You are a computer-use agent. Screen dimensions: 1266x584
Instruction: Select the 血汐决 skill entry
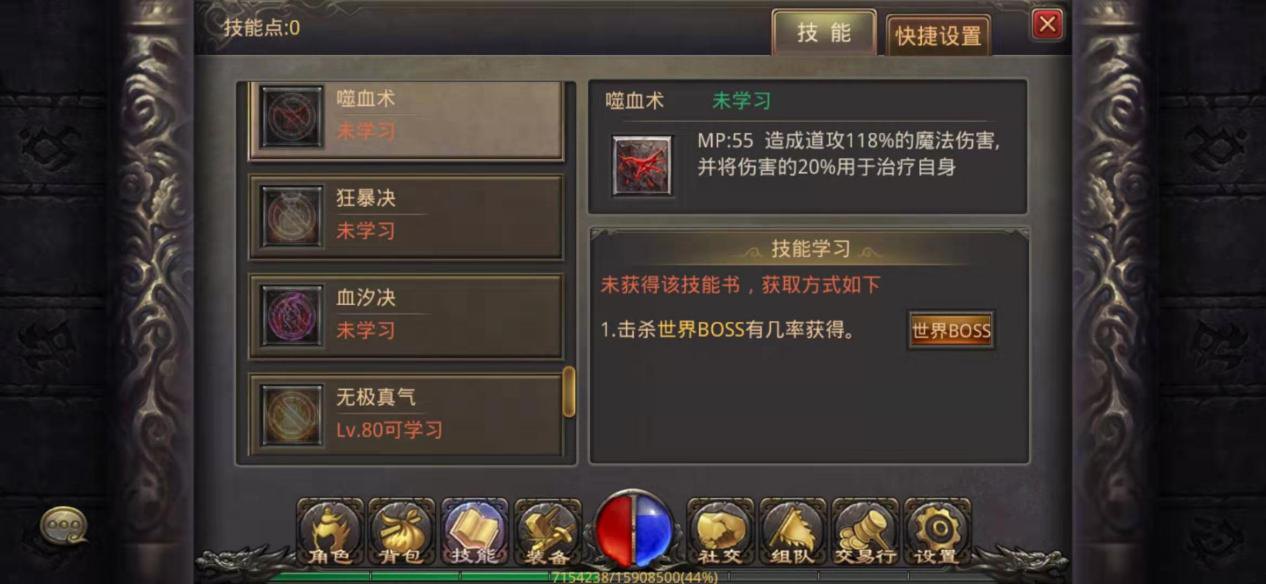tap(406, 316)
